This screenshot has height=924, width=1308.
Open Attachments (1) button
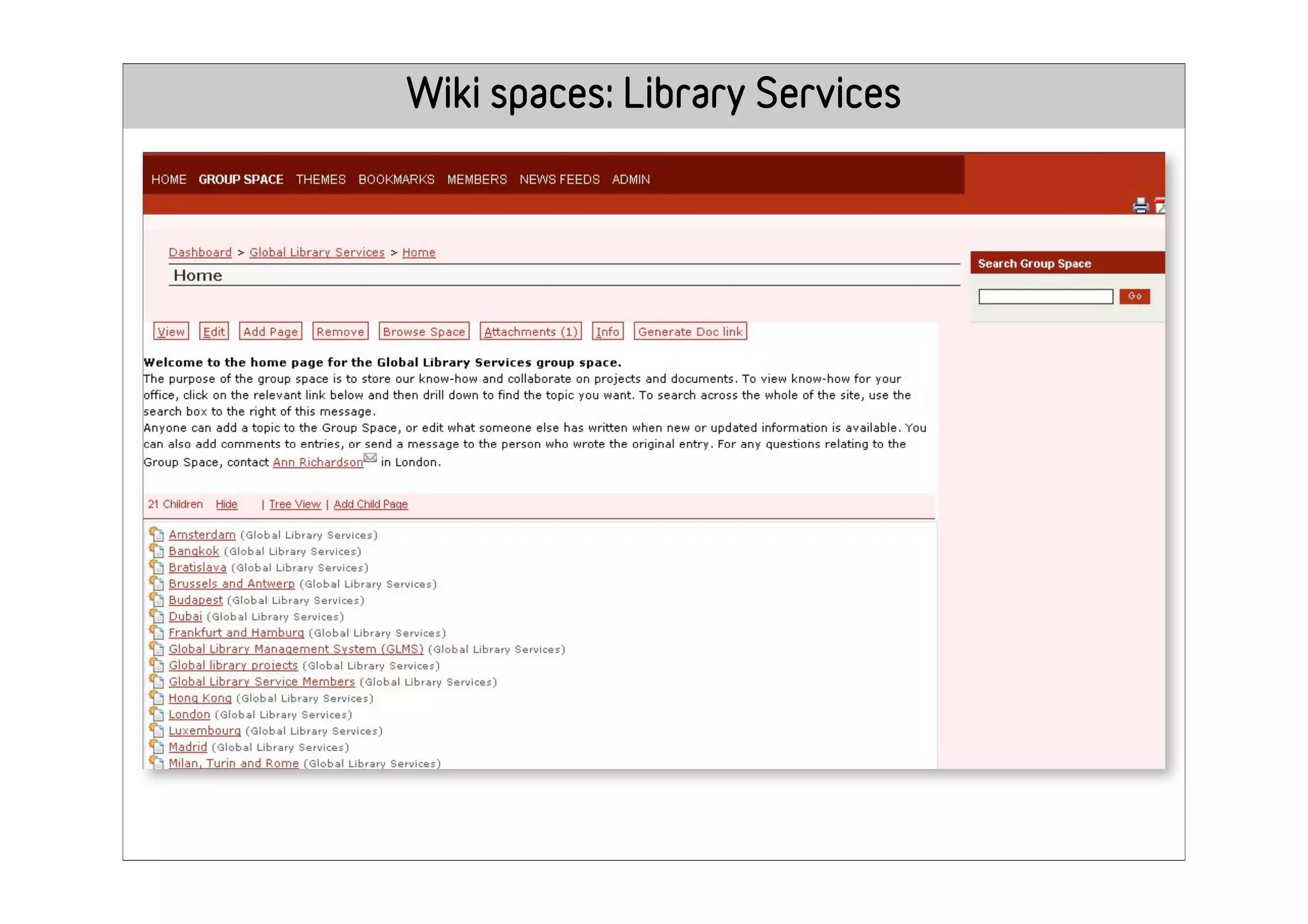point(530,331)
